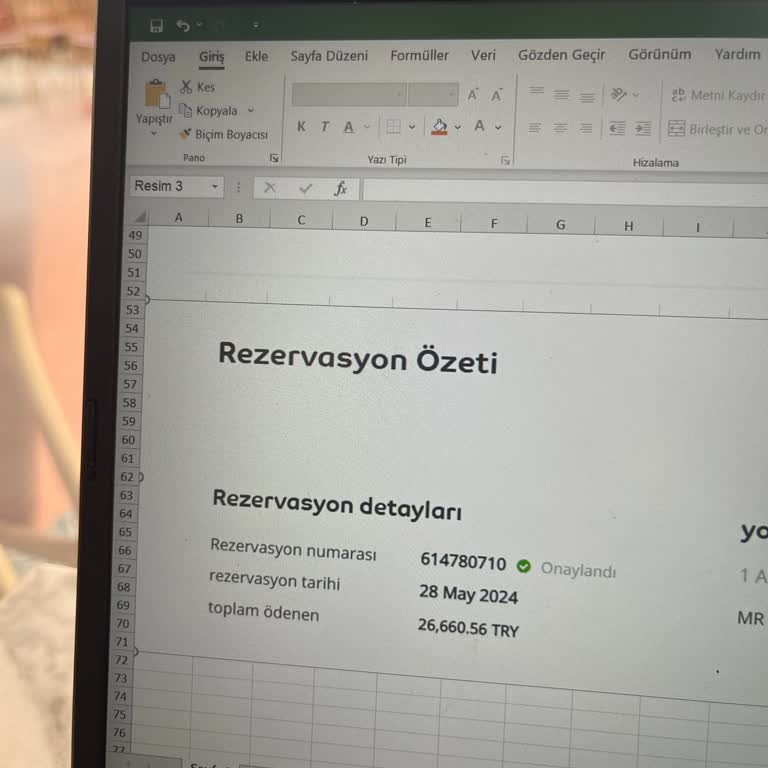Open the Pano dialog launcher
The width and height of the screenshot is (768, 768).
point(274,158)
